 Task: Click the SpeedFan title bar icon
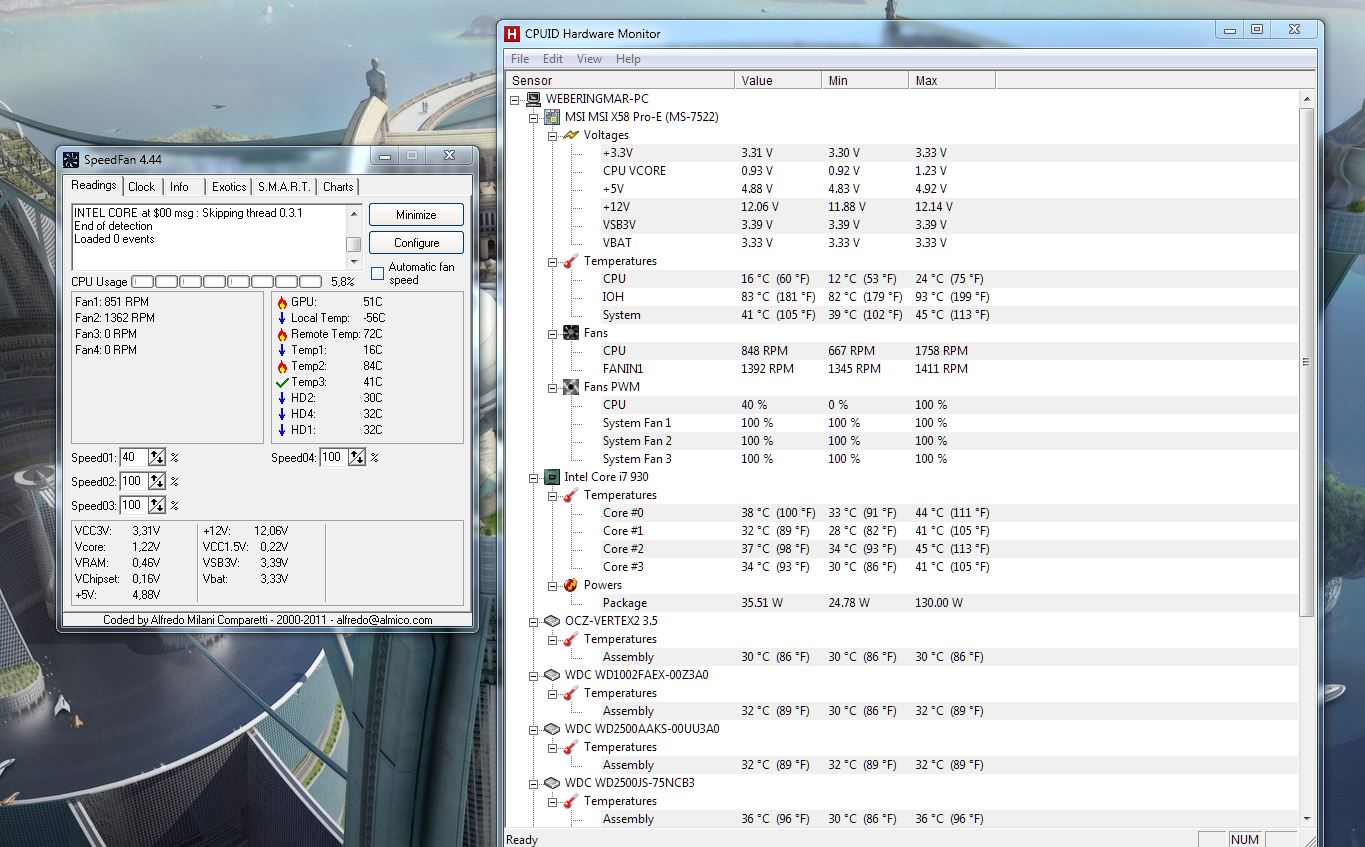(71, 160)
